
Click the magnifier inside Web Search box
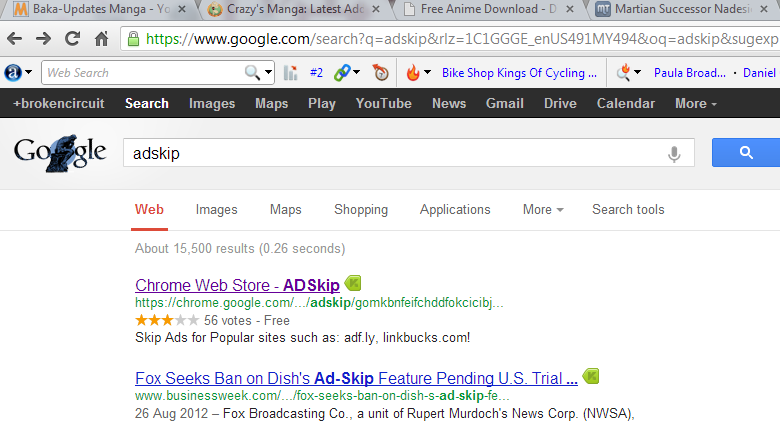point(252,73)
